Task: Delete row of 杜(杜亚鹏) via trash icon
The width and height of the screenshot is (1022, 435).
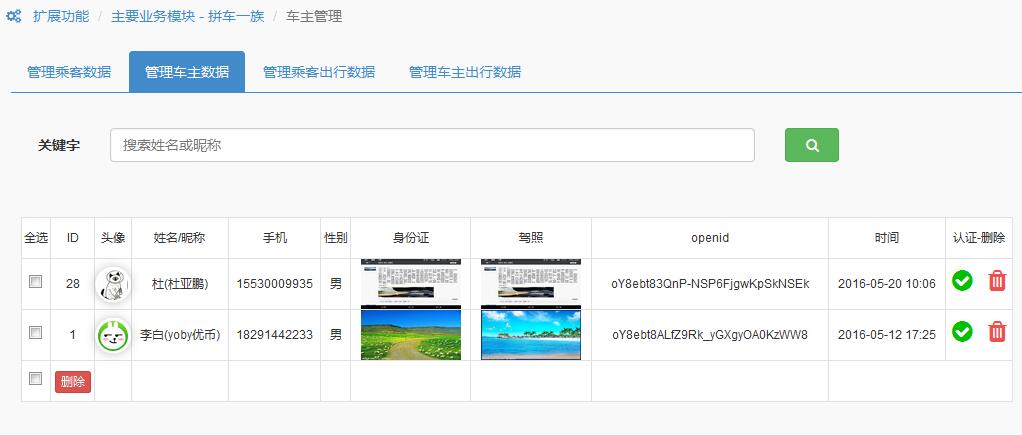Action: click(997, 281)
